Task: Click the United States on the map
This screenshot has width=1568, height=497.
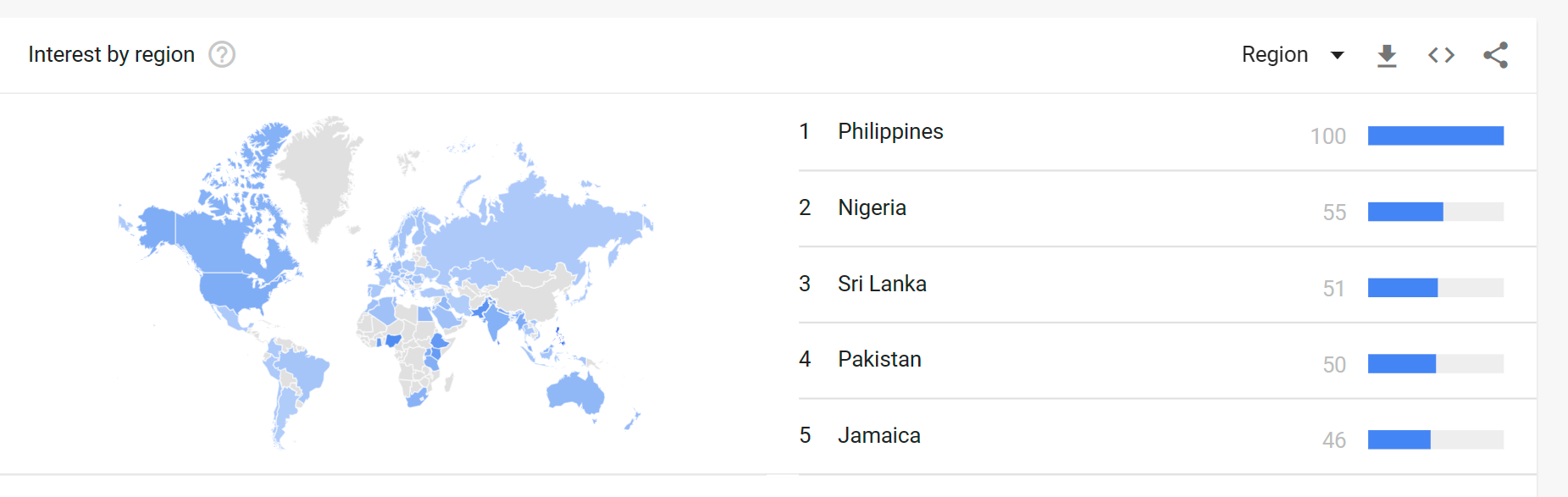Action: tap(235, 290)
